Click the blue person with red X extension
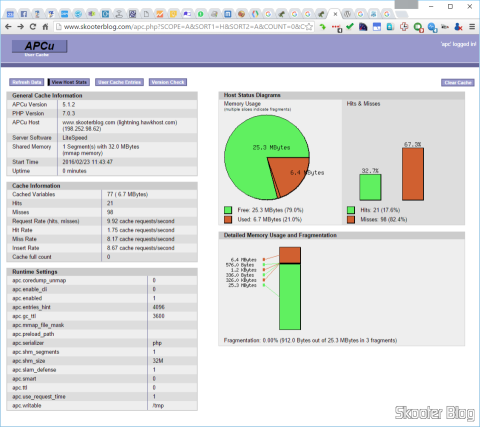The height and width of the screenshot is (427, 480). click(x=459, y=27)
